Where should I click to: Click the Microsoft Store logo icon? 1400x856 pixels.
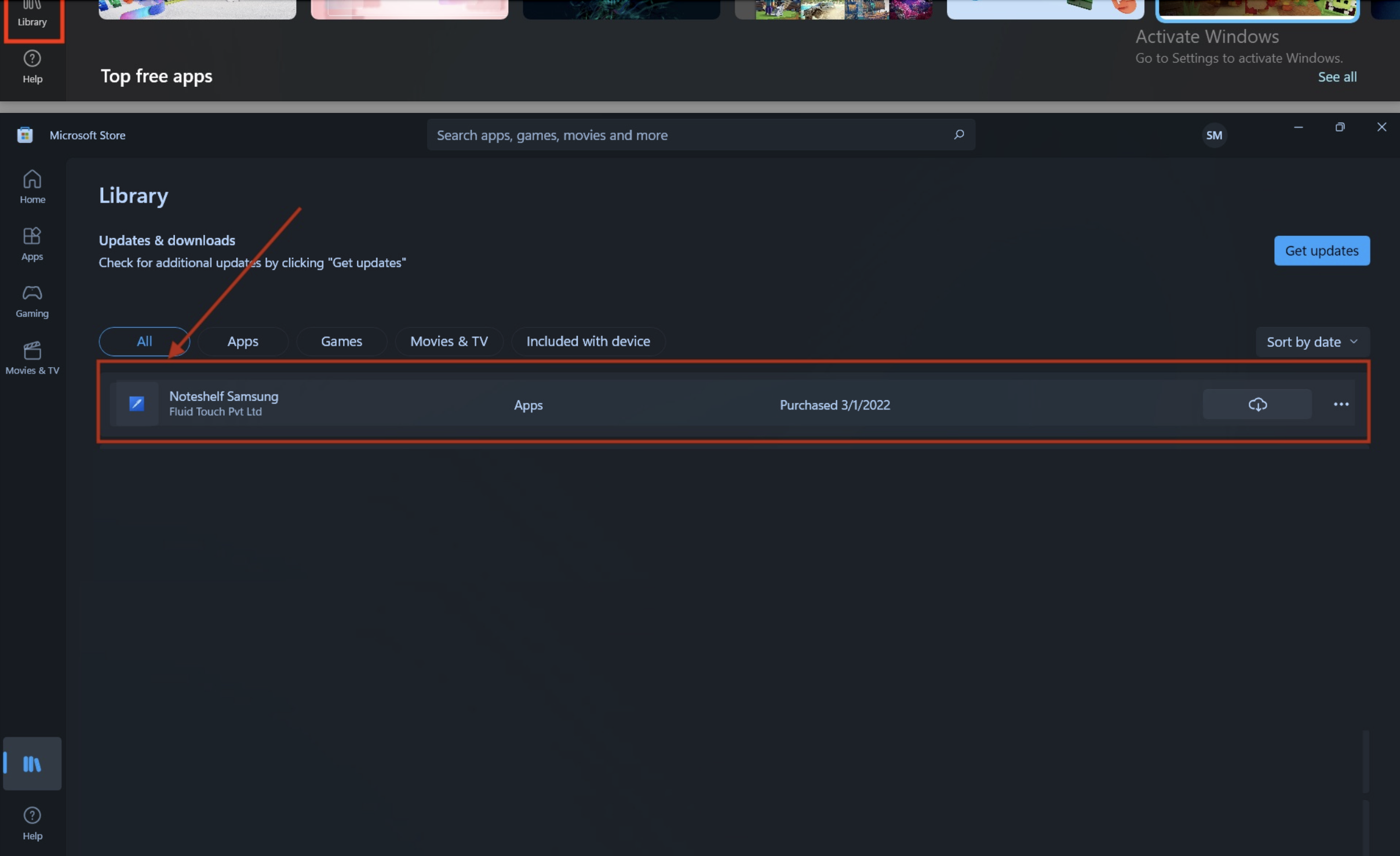[25, 135]
